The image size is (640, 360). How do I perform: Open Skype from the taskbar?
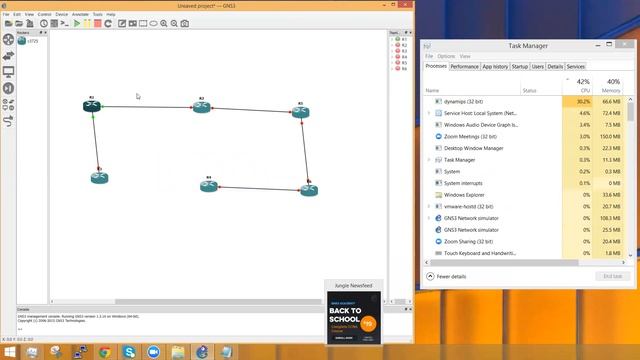[129, 352]
